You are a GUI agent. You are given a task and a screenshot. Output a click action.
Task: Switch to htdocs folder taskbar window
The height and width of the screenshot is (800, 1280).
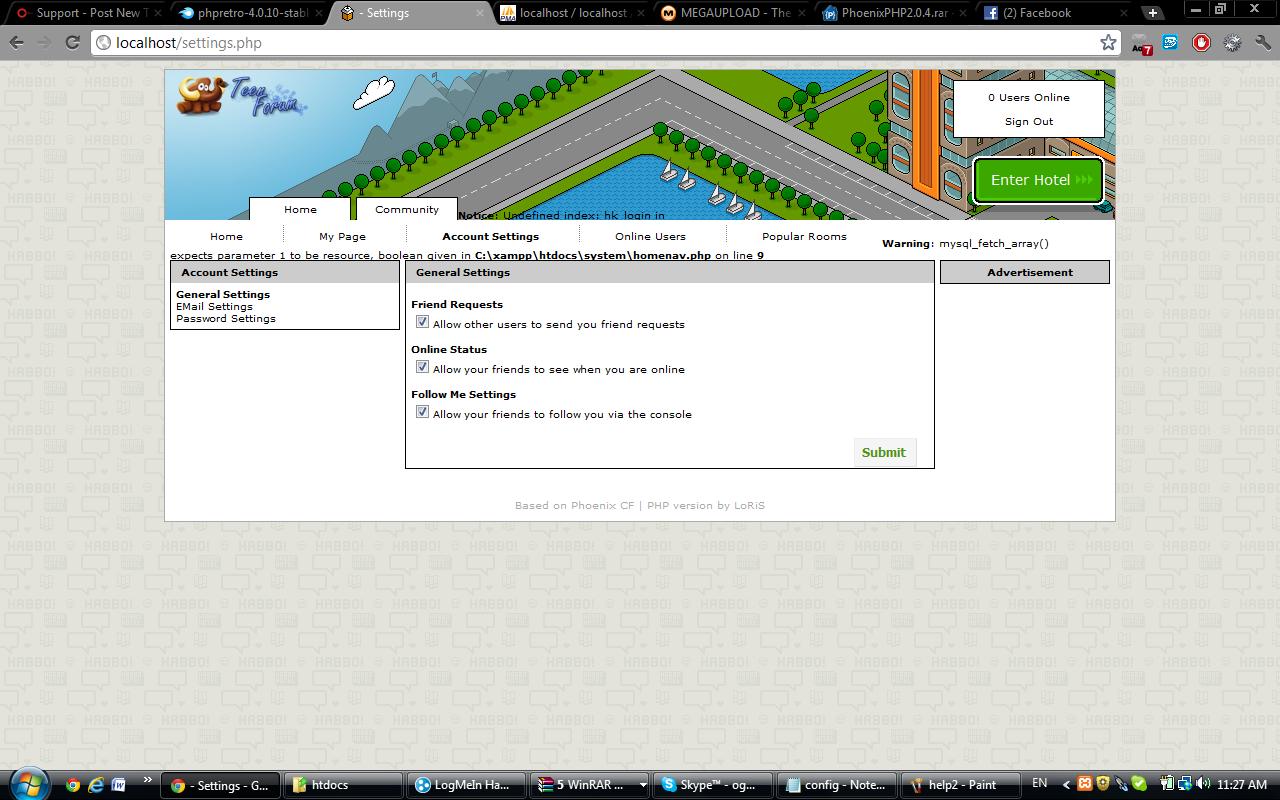click(x=343, y=785)
